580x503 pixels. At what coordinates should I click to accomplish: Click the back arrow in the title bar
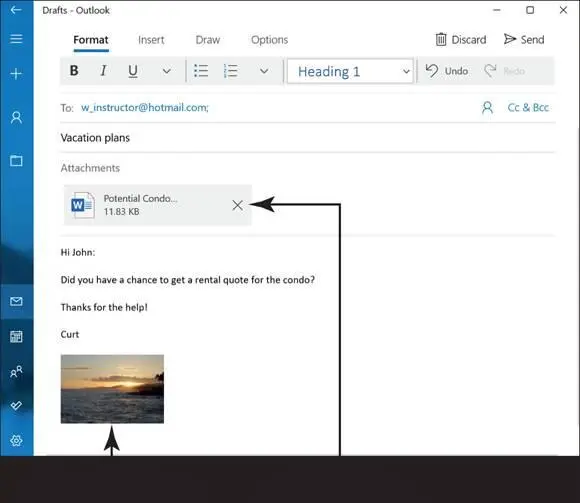(x=16, y=10)
